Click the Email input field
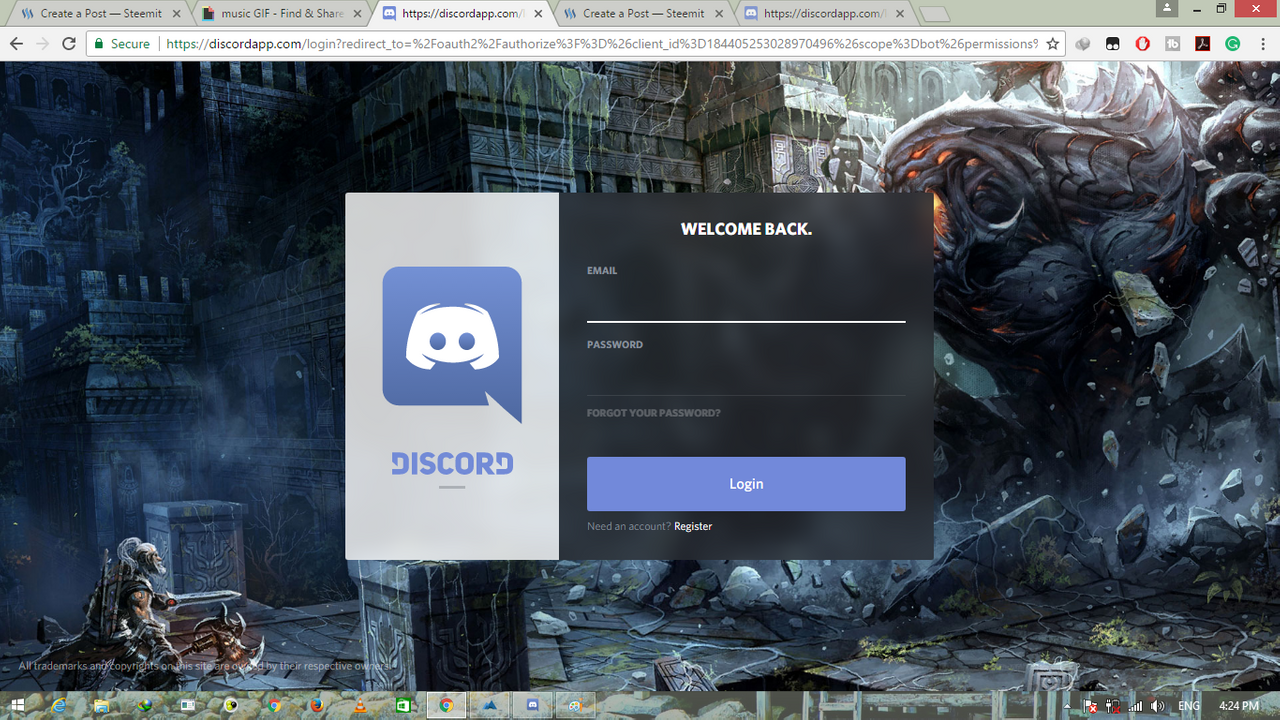Viewport: 1280px width, 720px height. (x=746, y=301)
